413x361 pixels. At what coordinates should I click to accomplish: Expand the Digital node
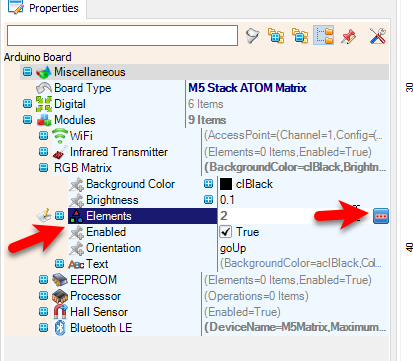(27, 104)
